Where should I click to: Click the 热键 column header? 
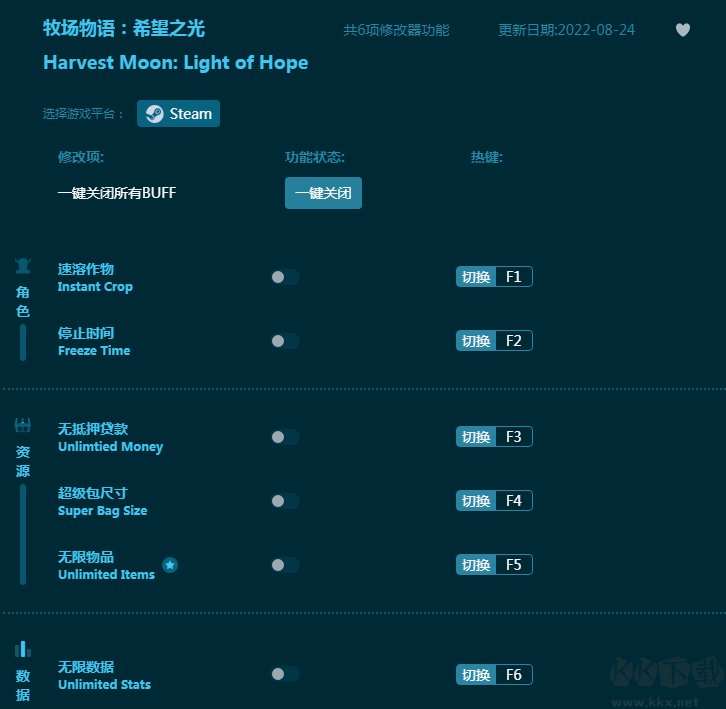(487, 157)
